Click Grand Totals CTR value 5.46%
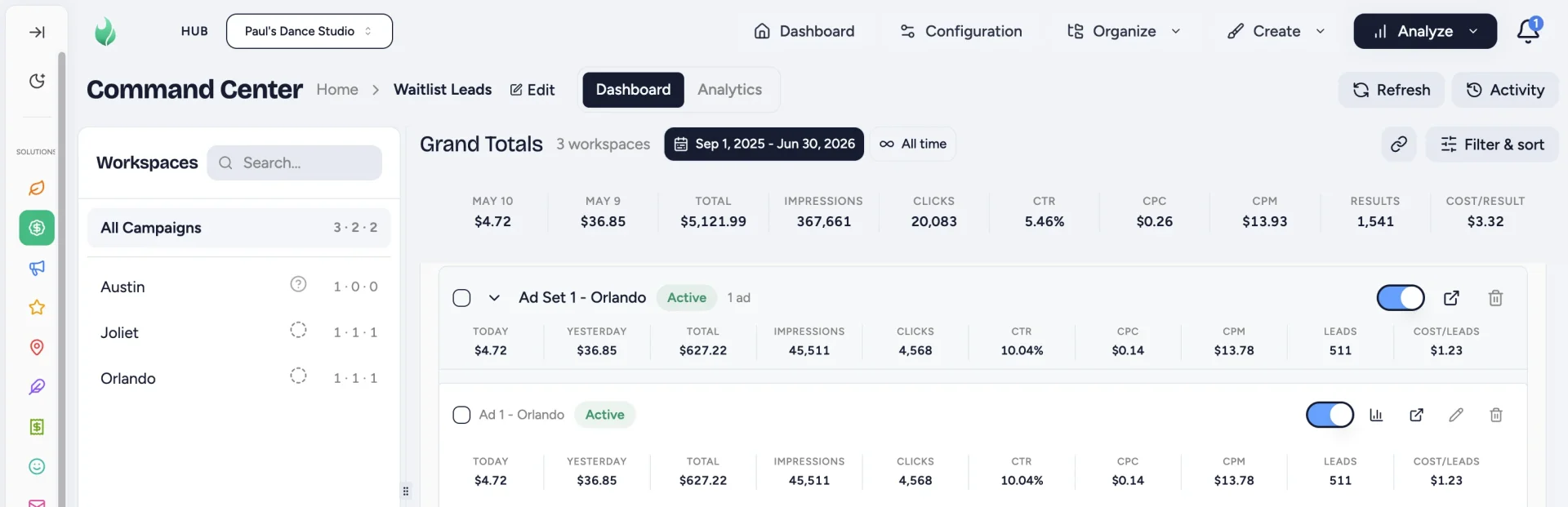The image size is (1568, 507). tap(1045, 221)
